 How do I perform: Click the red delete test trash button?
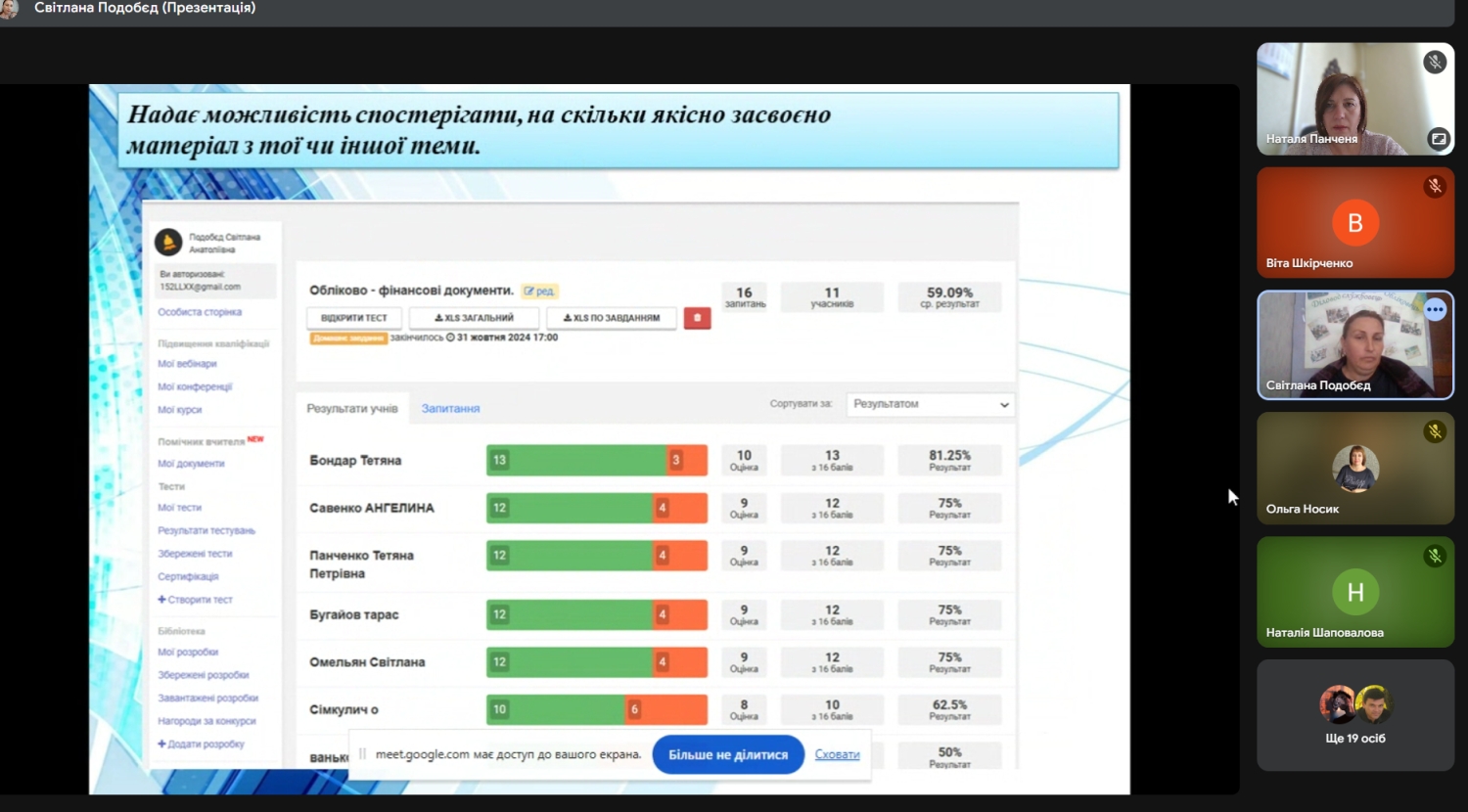(x=697, y=318)
